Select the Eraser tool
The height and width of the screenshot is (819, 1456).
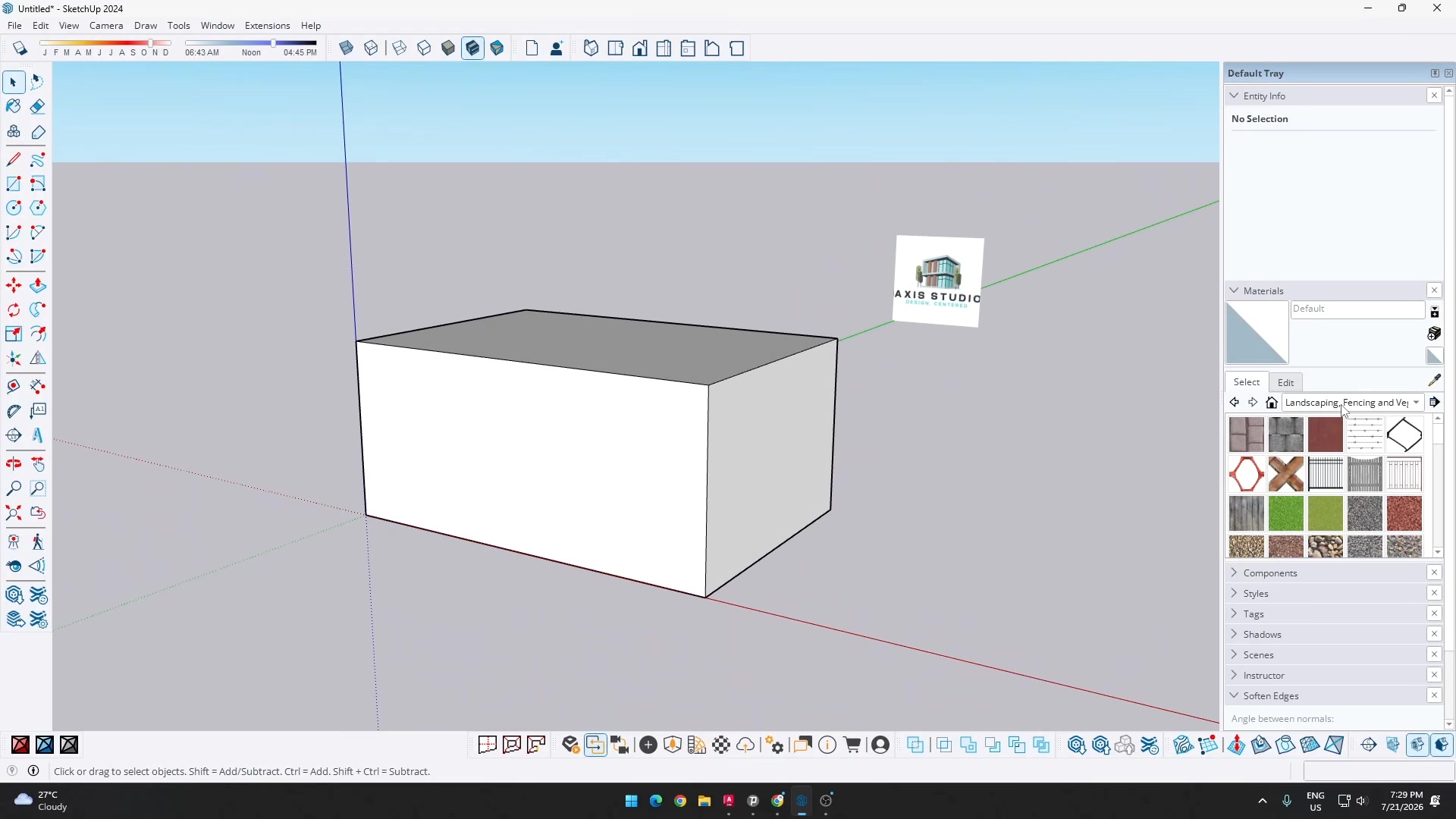(38, 107)
